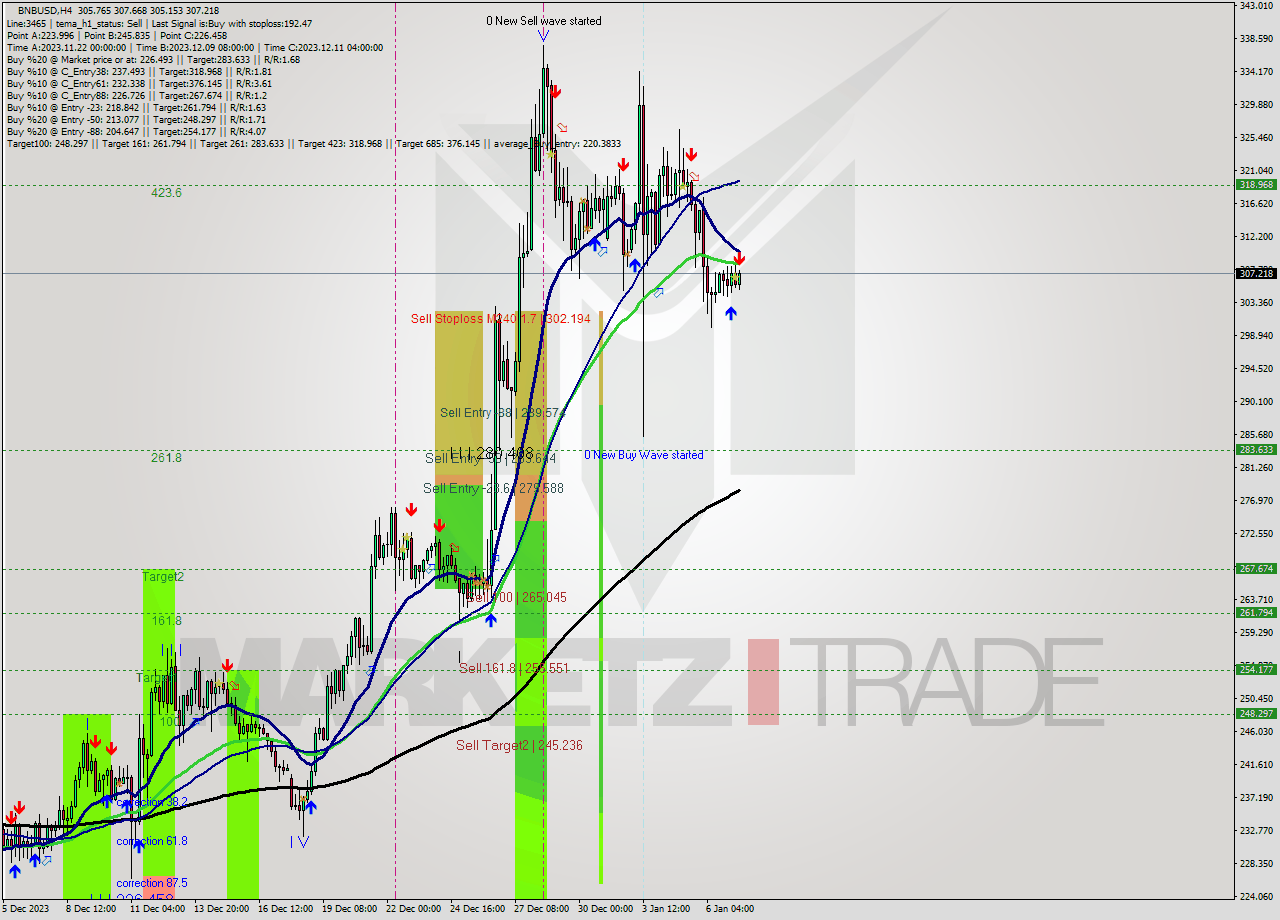Click the green 261.794 price tag

[1256, 612]
